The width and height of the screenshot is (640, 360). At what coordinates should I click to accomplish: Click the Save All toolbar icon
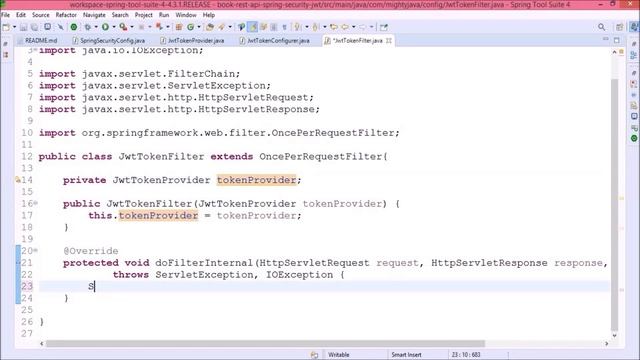pyautogui.click(x=35, y=27)
